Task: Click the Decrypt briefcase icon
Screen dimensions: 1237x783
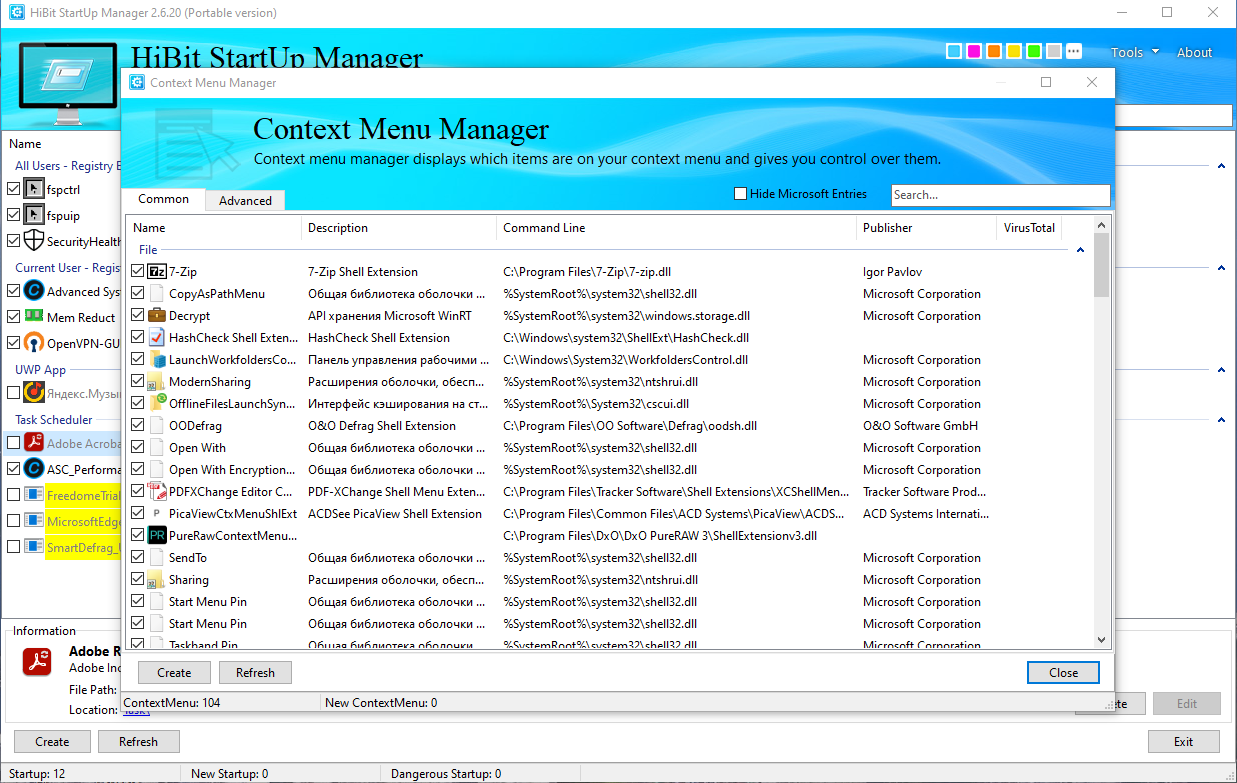Action: click(157, 316)
